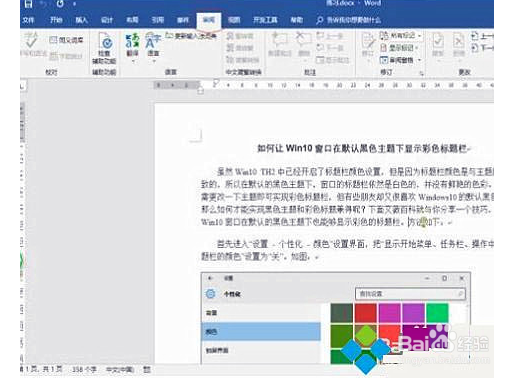Switch to the 布局 (Layout) tab
The width and height of the screenshot is (518, 378).
(132, 20)
